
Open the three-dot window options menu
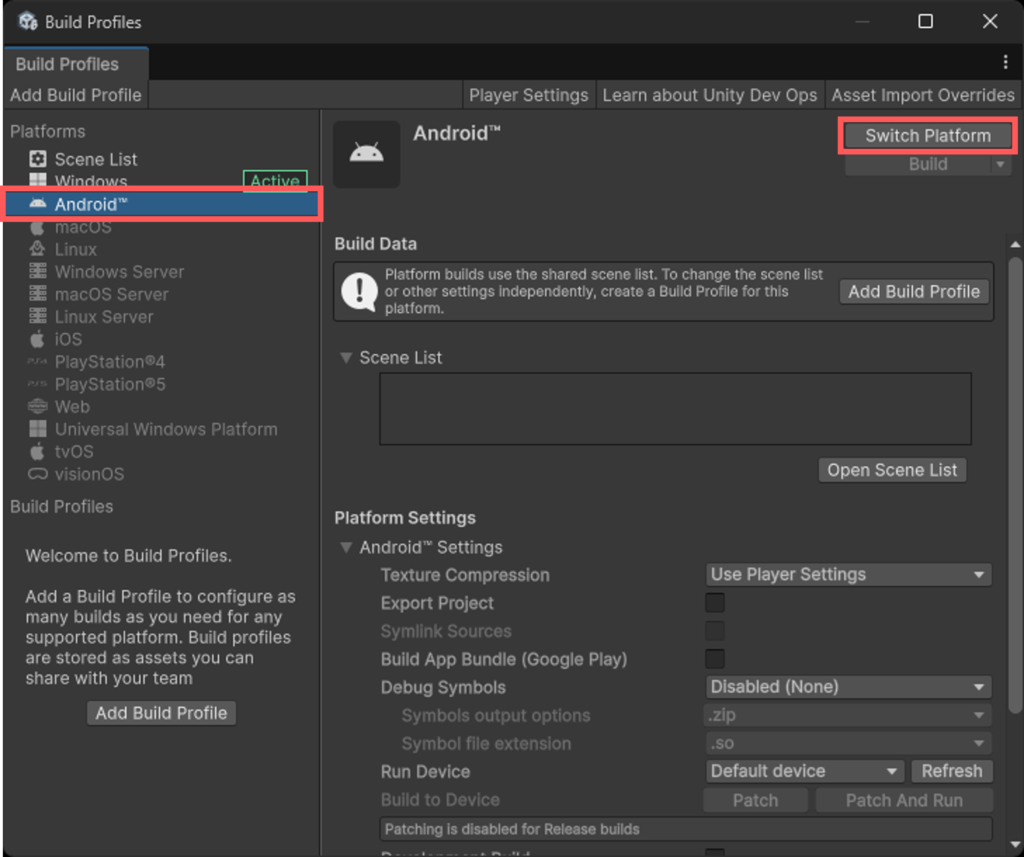click(x=1005, y=62)
